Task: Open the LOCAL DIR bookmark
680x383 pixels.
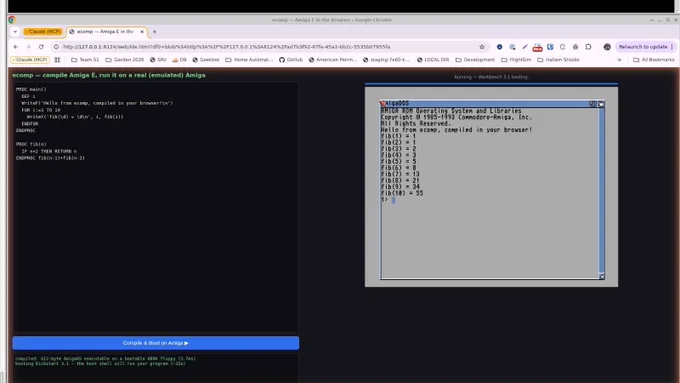Action: [x=433, y=60]
